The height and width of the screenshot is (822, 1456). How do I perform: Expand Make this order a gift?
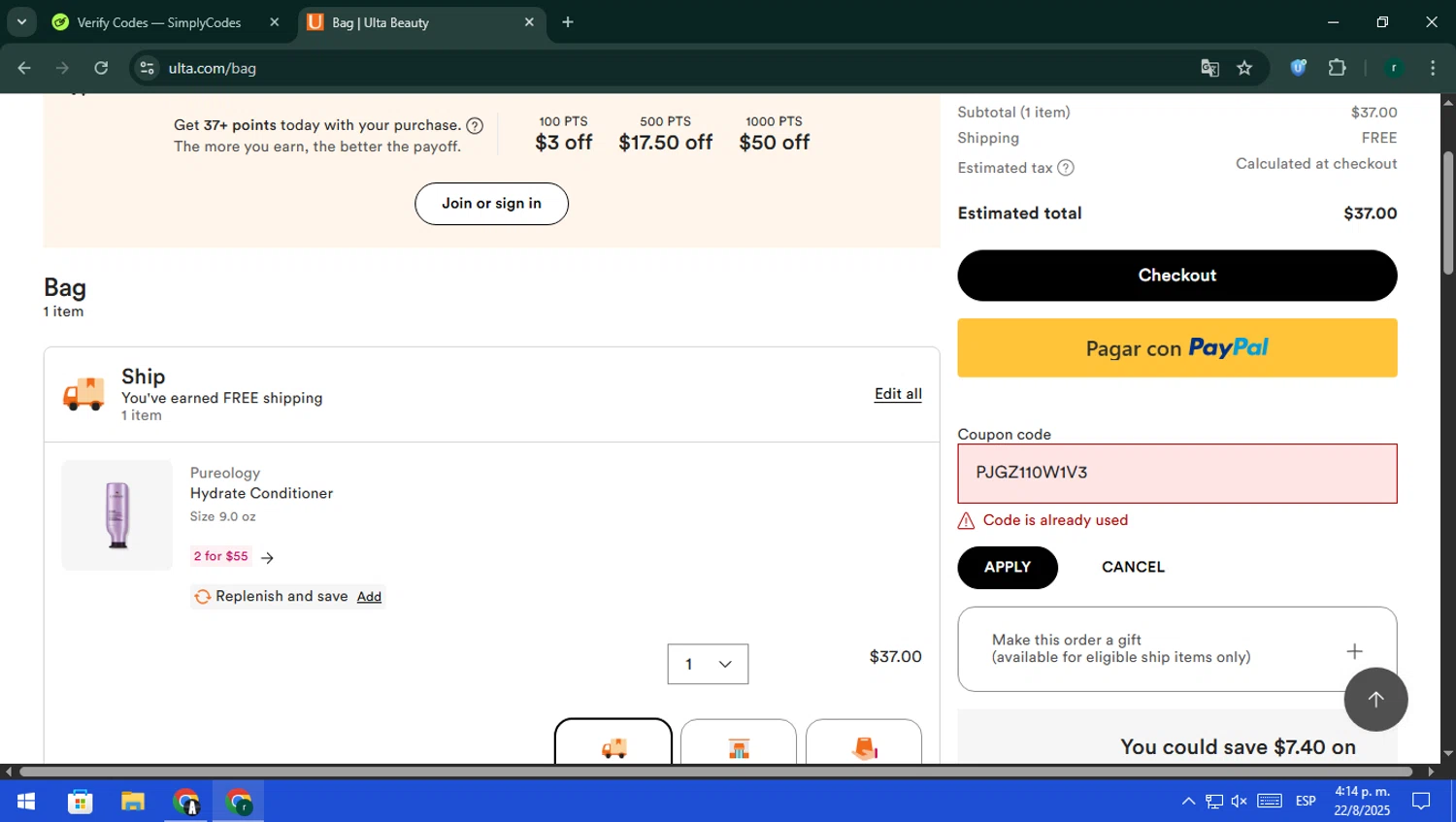(x=1354, y=651)
